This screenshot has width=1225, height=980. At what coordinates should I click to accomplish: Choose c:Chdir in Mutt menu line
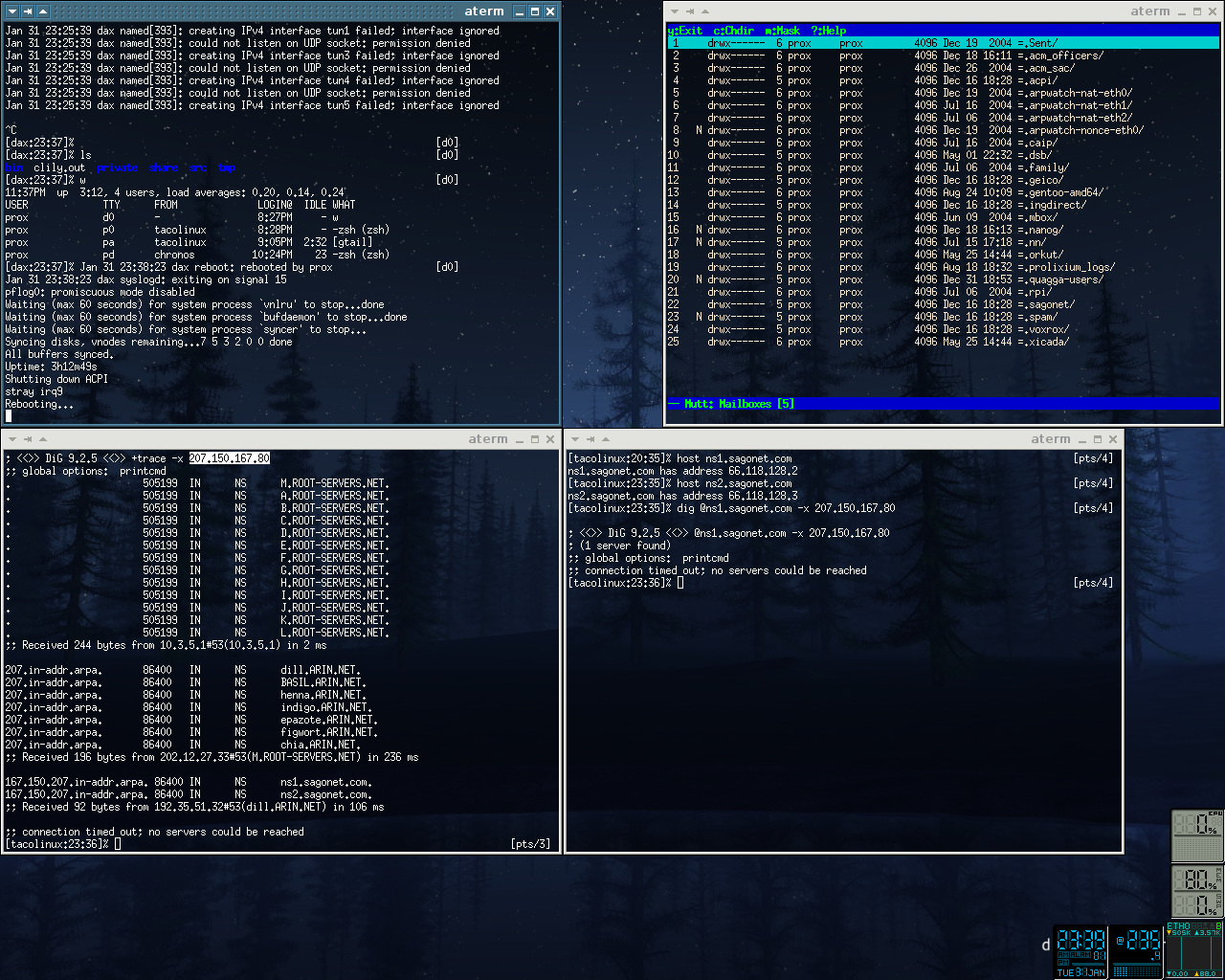pyautogui.click(x=734, y=31)
